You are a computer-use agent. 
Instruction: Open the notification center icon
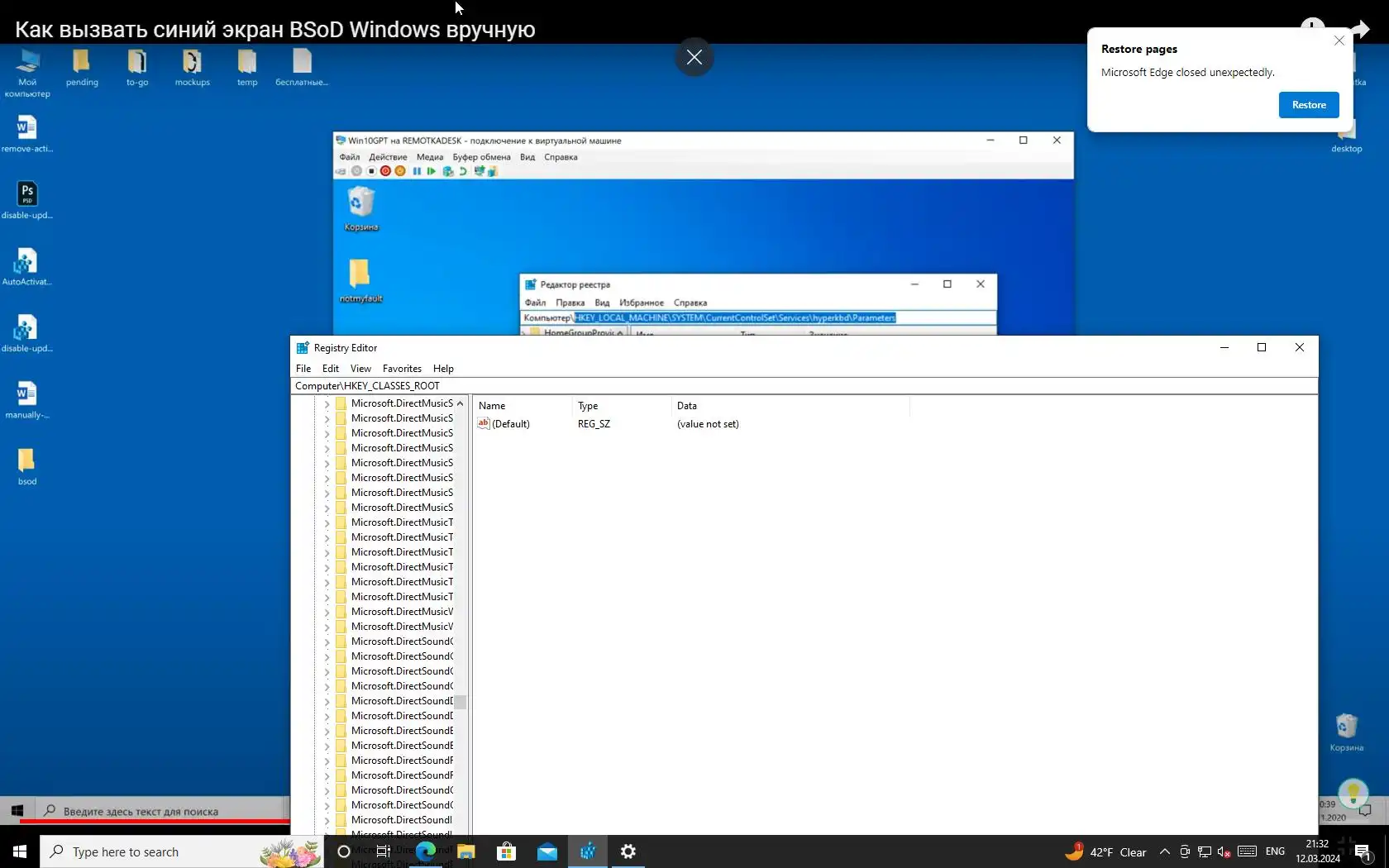(x=1363, y=852)
